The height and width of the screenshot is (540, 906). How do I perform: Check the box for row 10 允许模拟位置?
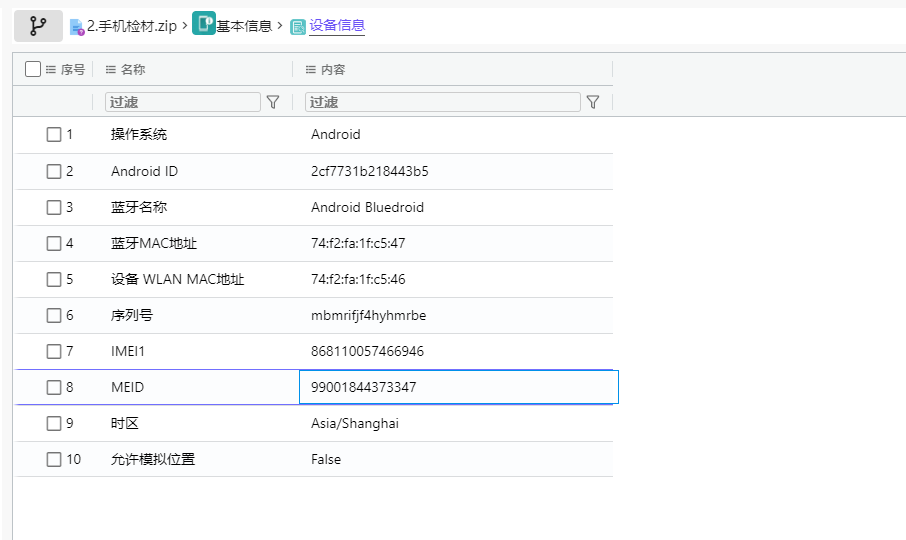click(x=54, y=459)
